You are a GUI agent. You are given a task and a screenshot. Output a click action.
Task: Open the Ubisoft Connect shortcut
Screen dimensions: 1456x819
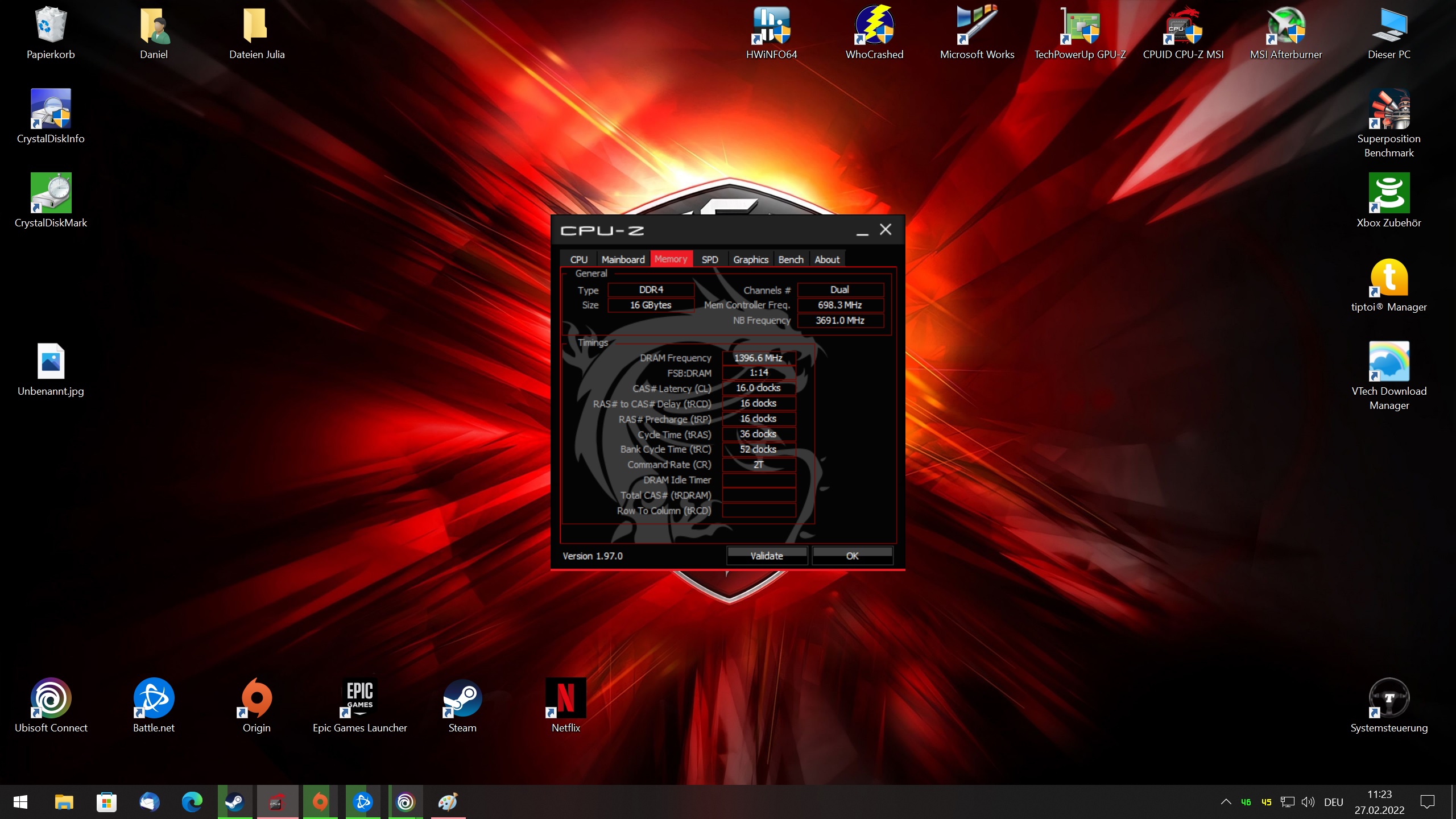(x=51, y=698)
